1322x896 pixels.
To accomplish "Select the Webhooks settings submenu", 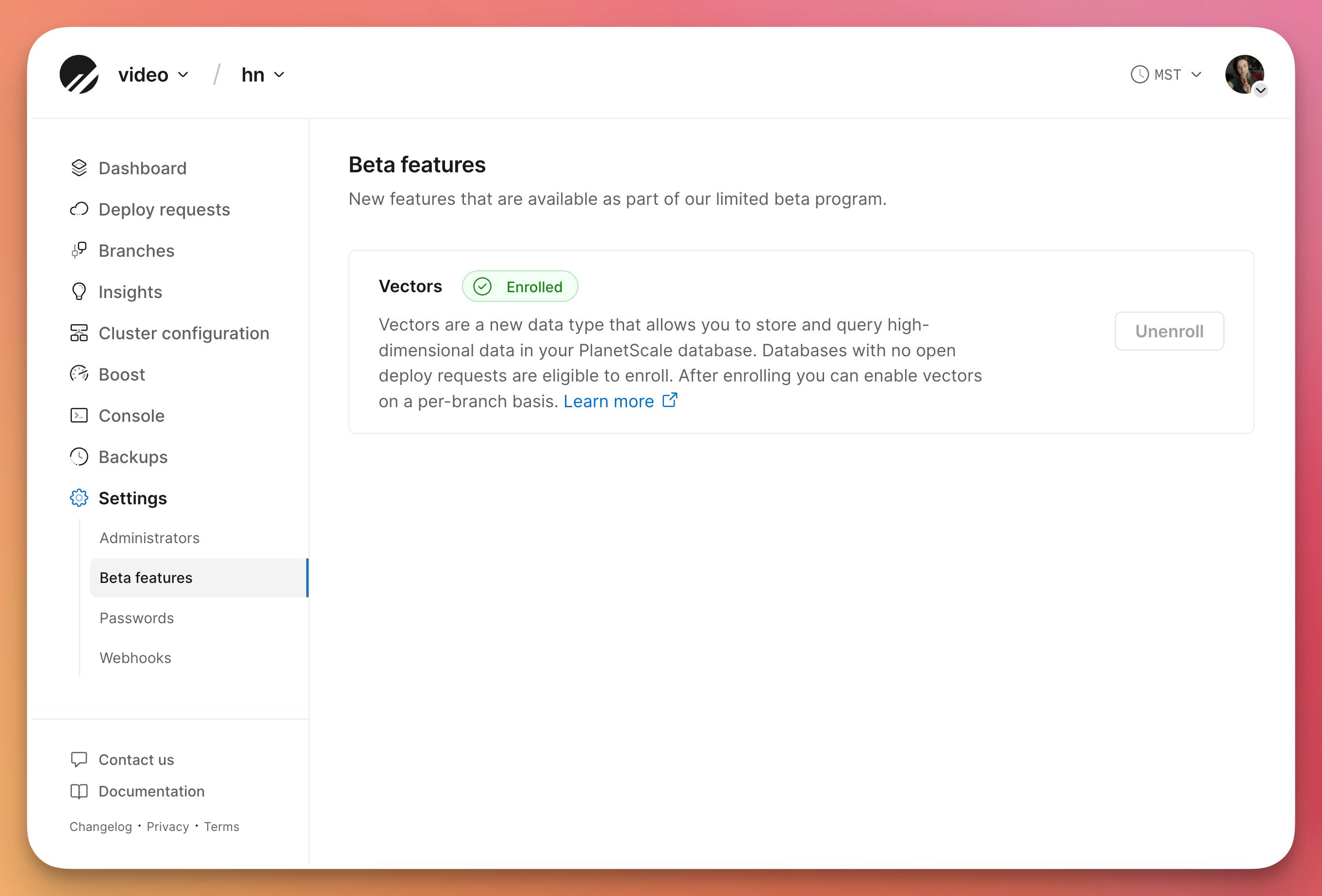I will (134, 657).
